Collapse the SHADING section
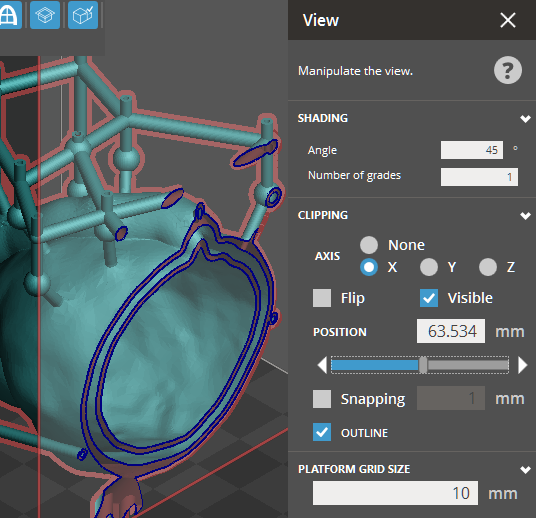The height and width of the screenshot is (518, 536). (x=525, y=119)
